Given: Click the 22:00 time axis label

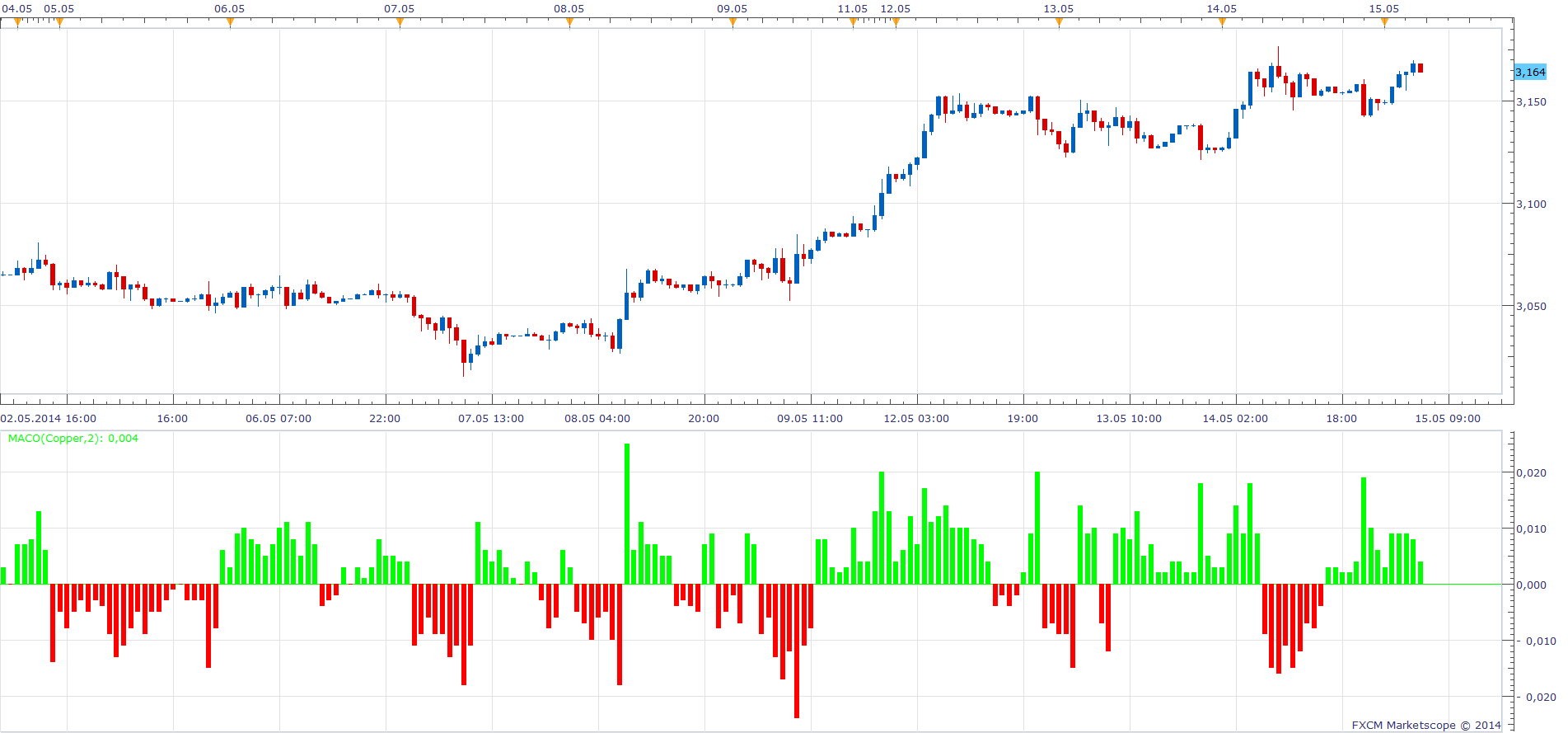Looking at the screenshot, I should click(385, 419).
